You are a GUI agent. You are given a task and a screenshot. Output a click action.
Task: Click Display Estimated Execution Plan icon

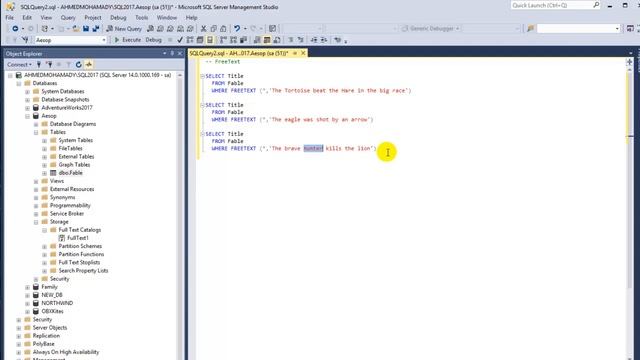coord(190,40)
